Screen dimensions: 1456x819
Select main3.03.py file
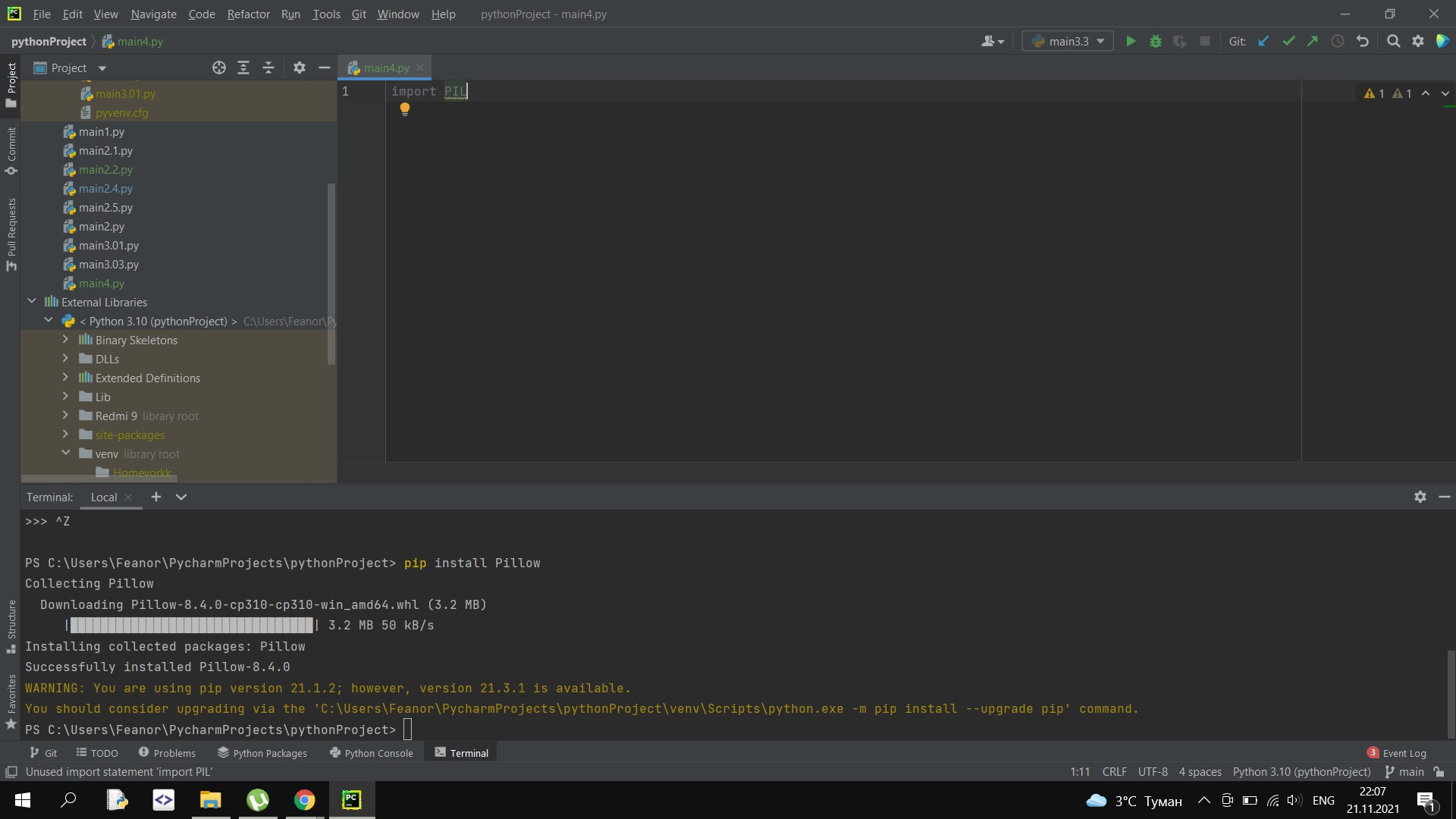pyautogui.click(x=108, y=265)
